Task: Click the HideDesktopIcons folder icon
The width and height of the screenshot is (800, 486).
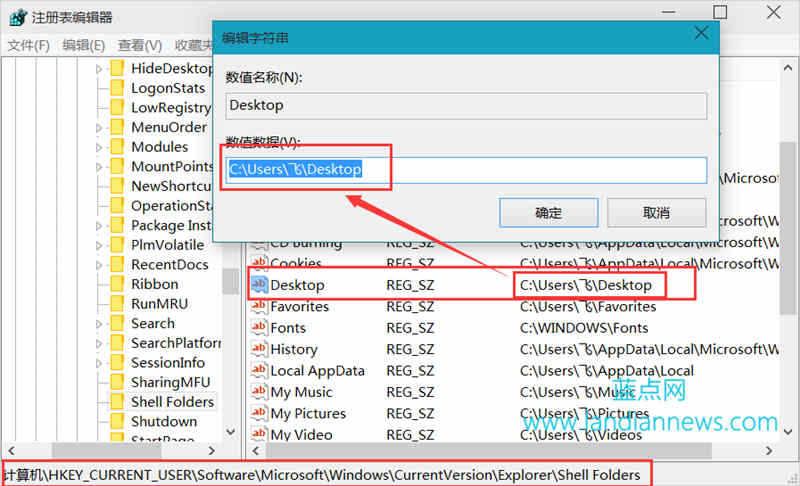Action: pyautogui.click(x=117, y=68)
